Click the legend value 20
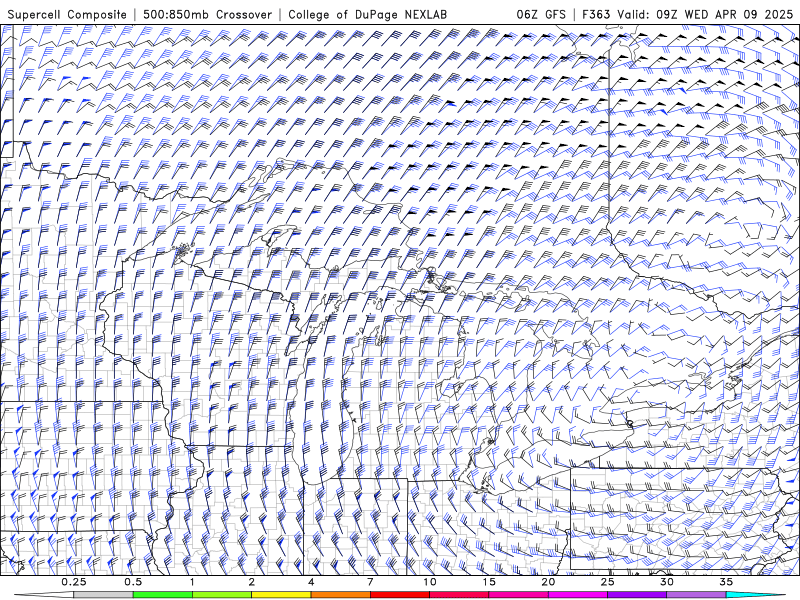The width and height of the screenshot is (800, 600). coord(548,582)
